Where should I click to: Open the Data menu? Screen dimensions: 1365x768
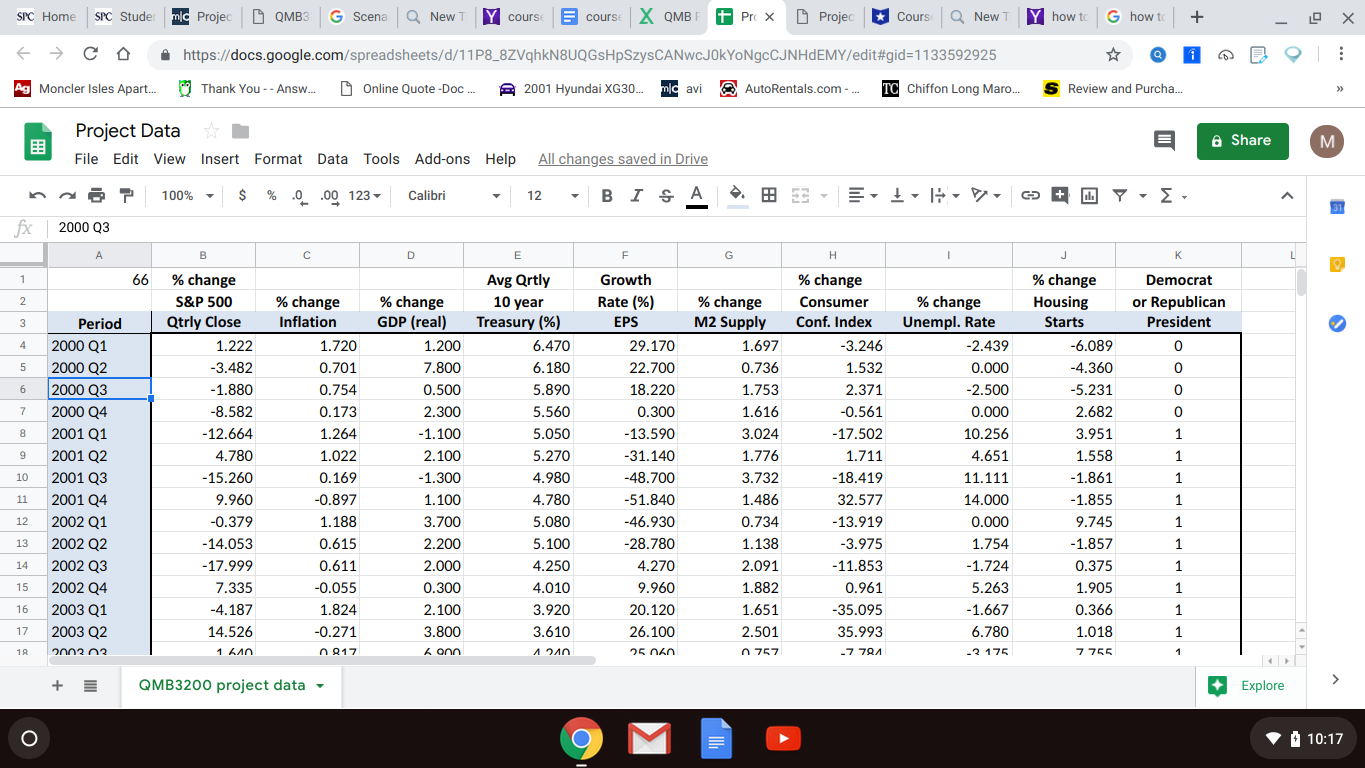(332, 159)
